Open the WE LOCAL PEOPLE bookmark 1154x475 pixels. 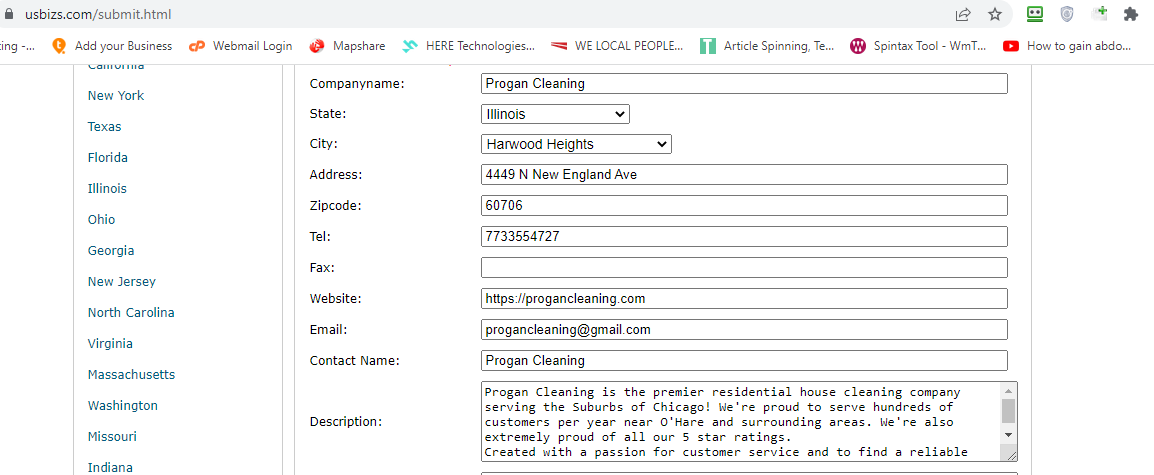tap(617, 46)
